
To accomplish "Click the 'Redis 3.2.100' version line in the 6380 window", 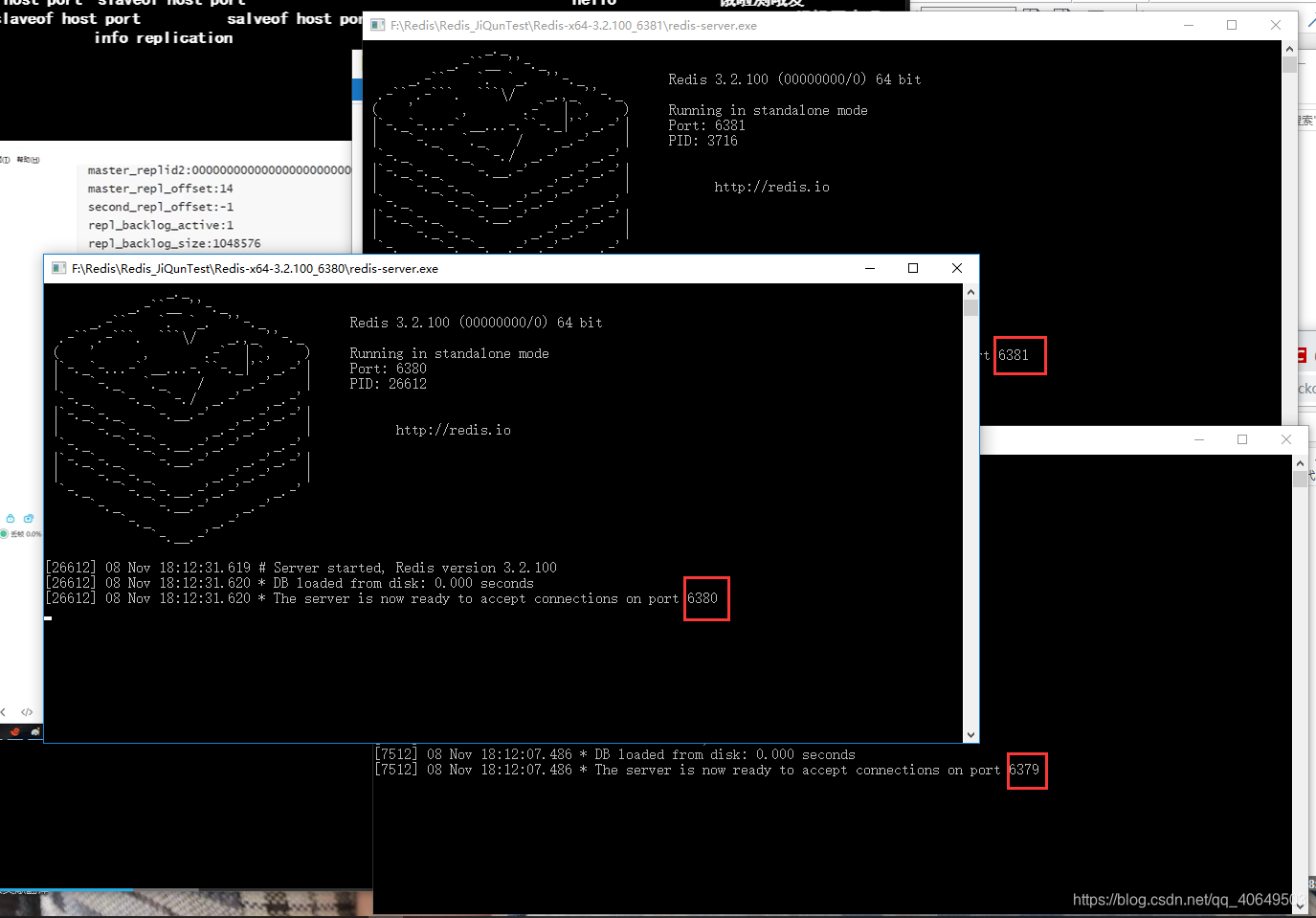I will click(x=477, y=323).
